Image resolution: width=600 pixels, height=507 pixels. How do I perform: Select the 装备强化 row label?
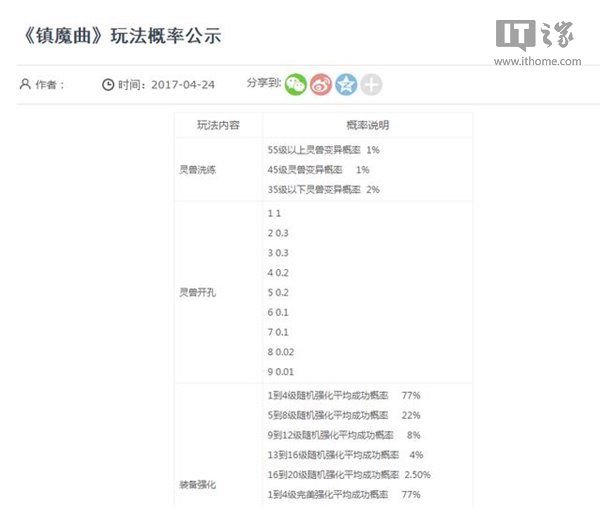click(195, 484)
